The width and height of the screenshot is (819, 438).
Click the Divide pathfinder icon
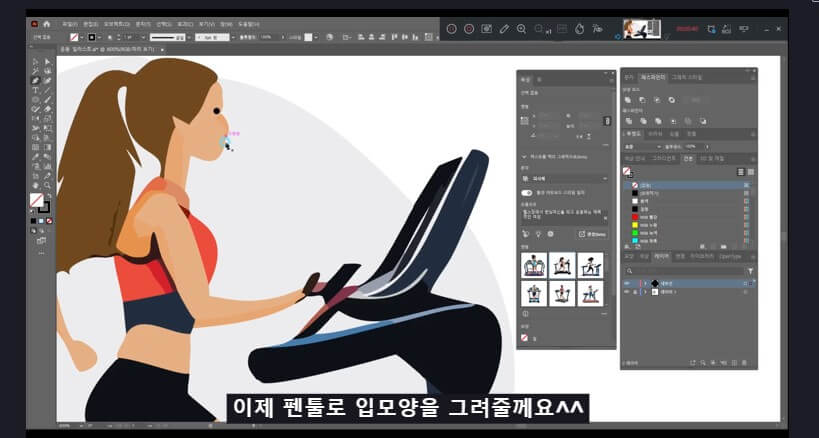(x=628, y=121)
